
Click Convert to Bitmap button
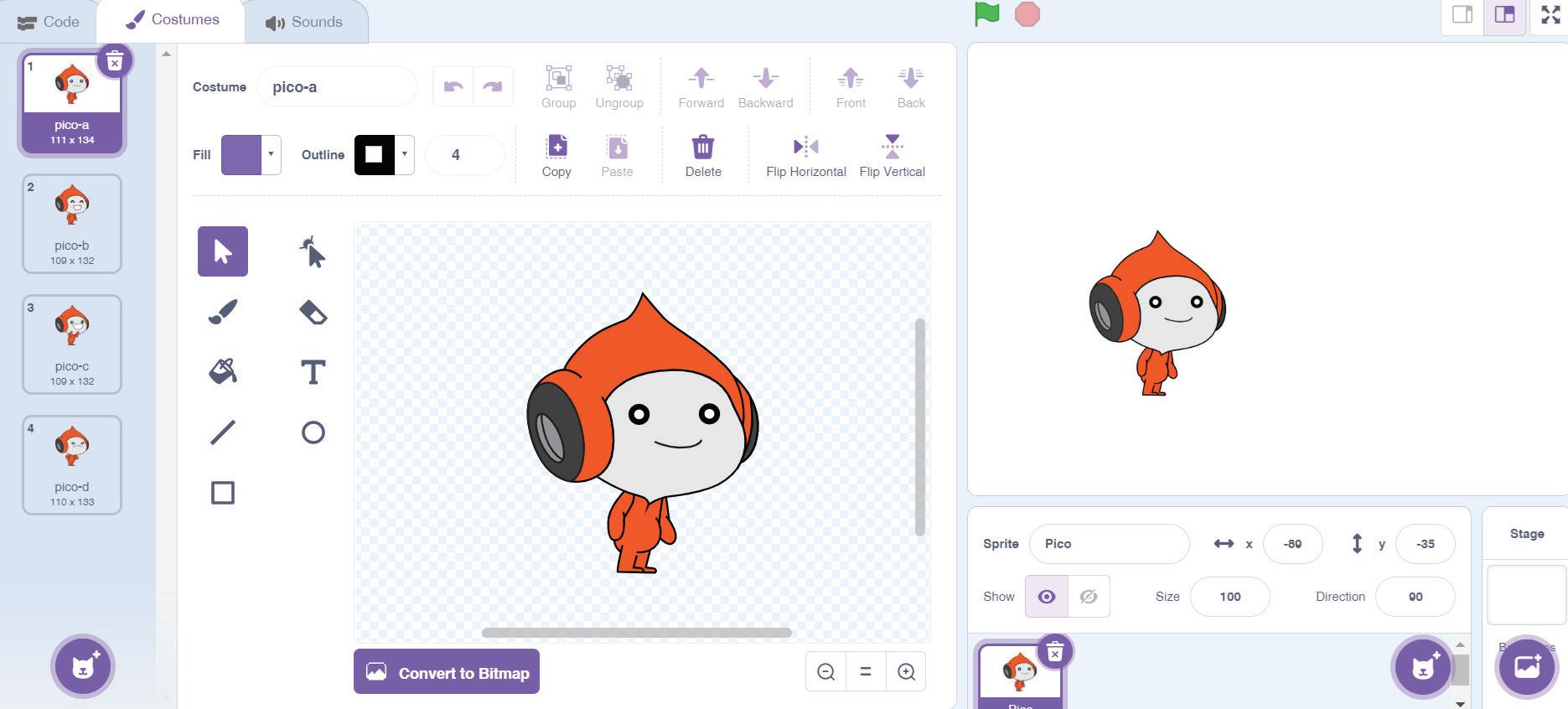point(447,672)
